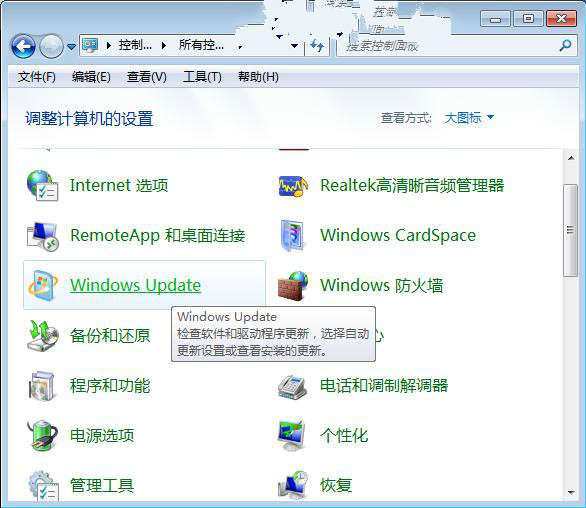Click the 电源选项 battery icon

(x=43, y=435)
